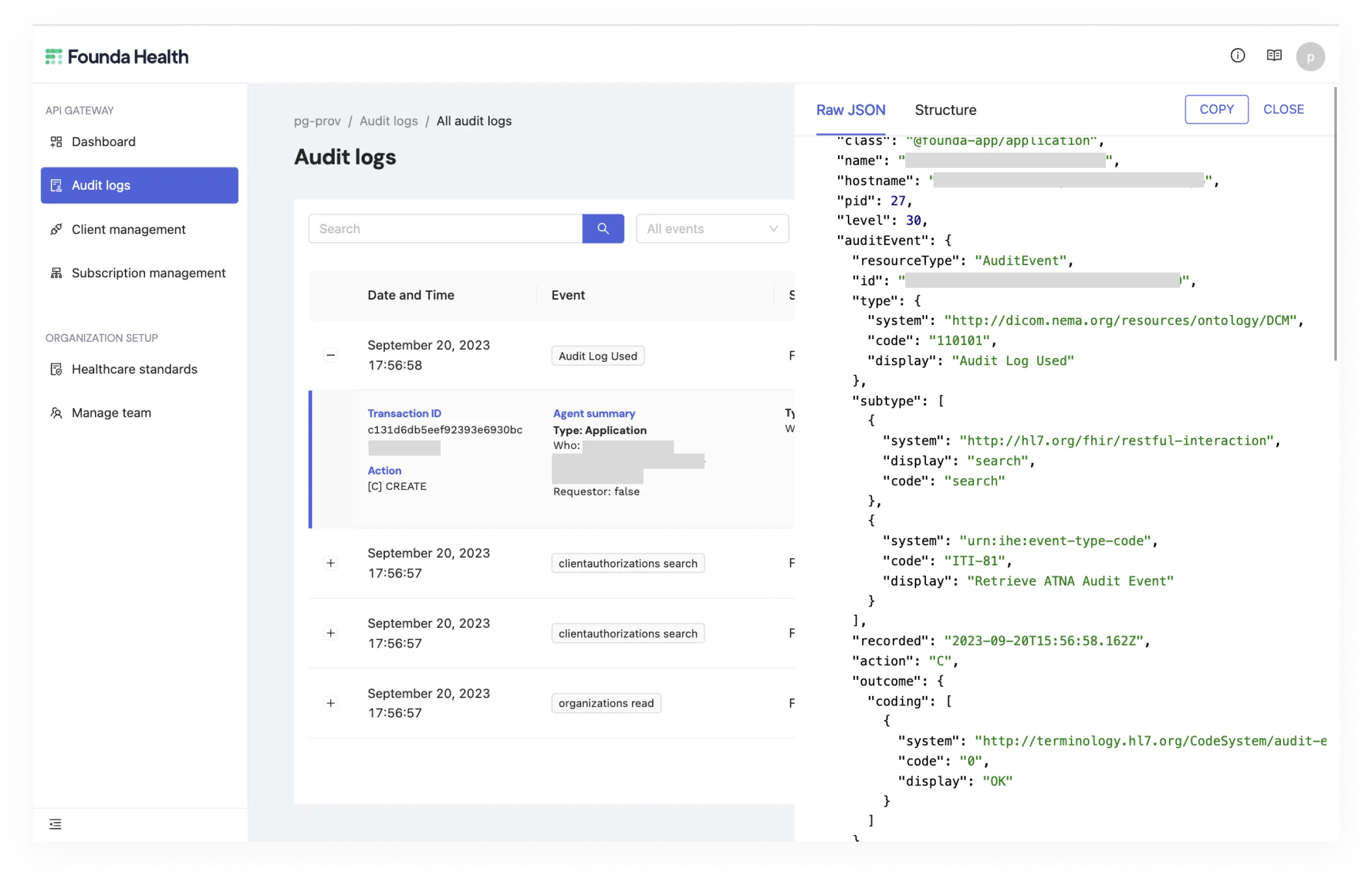Open the documentation book icon
The height and width of the screenshot is (883, 1372).
coord(1274,55)
